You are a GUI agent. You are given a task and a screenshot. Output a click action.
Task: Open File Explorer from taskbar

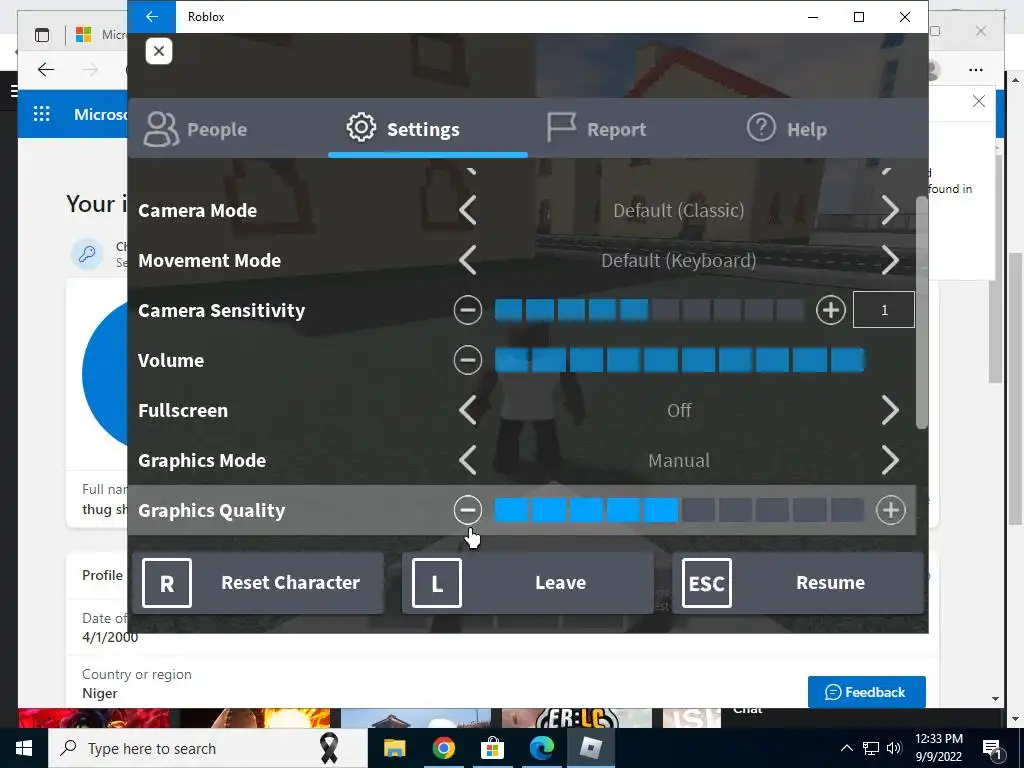(394, 748)
